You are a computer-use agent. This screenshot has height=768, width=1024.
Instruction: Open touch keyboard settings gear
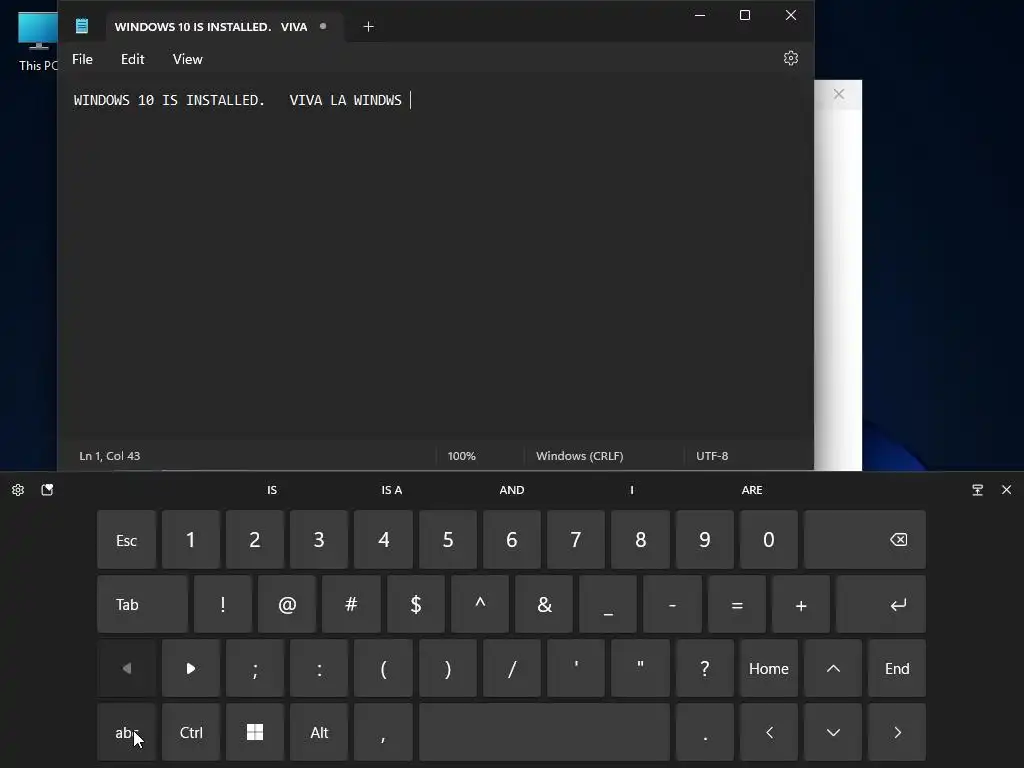pos(18,490)
